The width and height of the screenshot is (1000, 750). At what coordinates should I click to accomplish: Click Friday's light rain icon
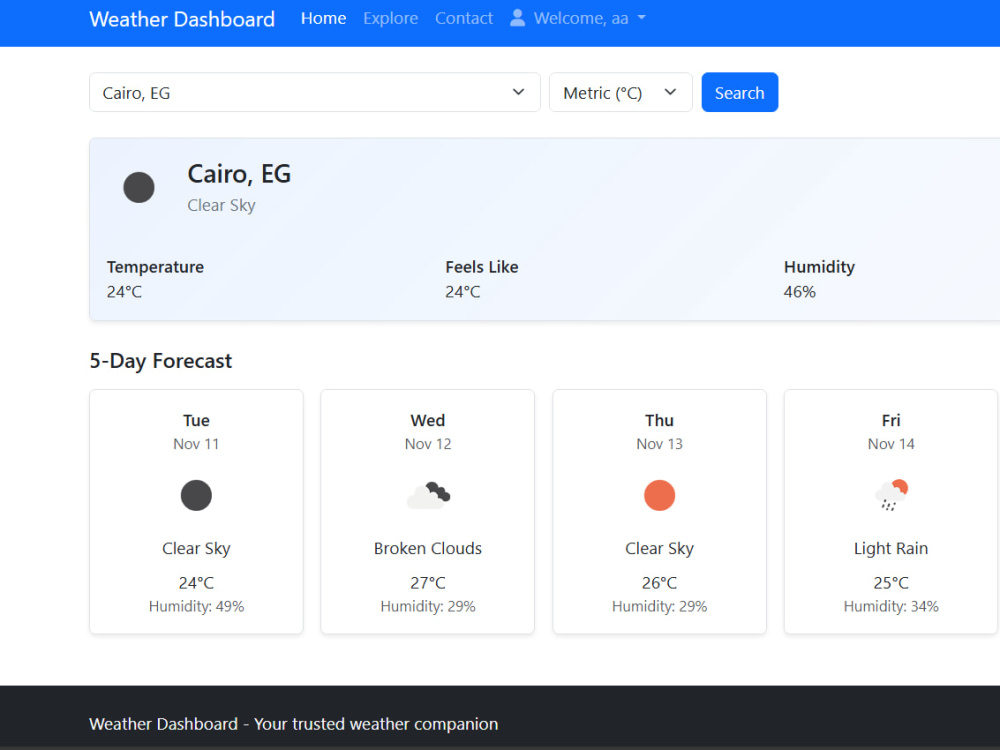(x=891, y=496)
